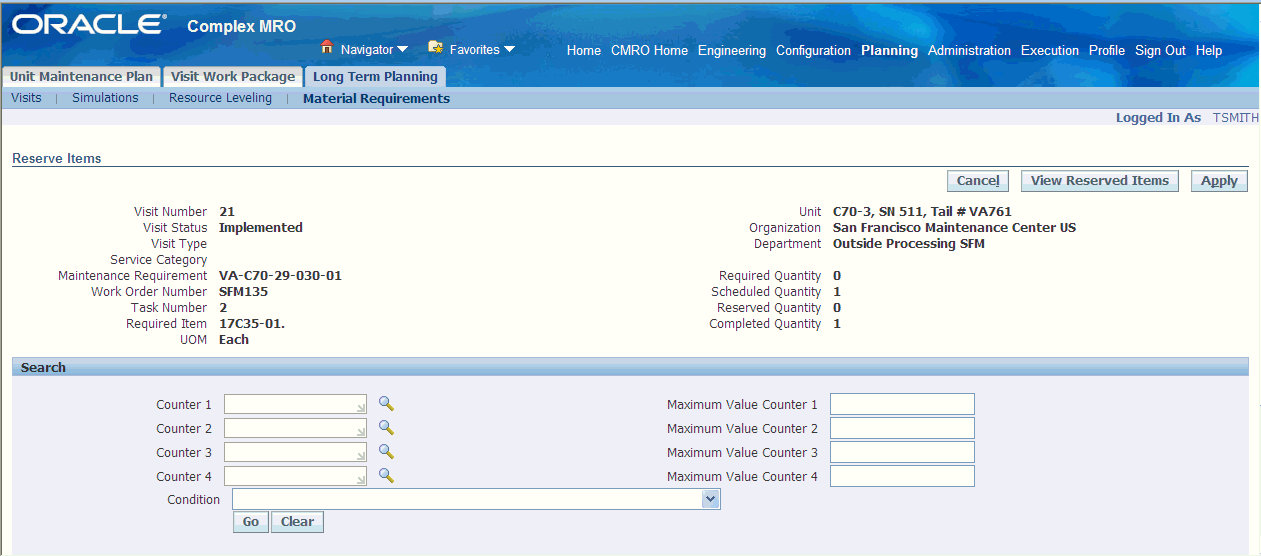Click the Department value Outside Processing SFM
The width and height of the screenshot is (1261, 556).
(x=908, y=244)
